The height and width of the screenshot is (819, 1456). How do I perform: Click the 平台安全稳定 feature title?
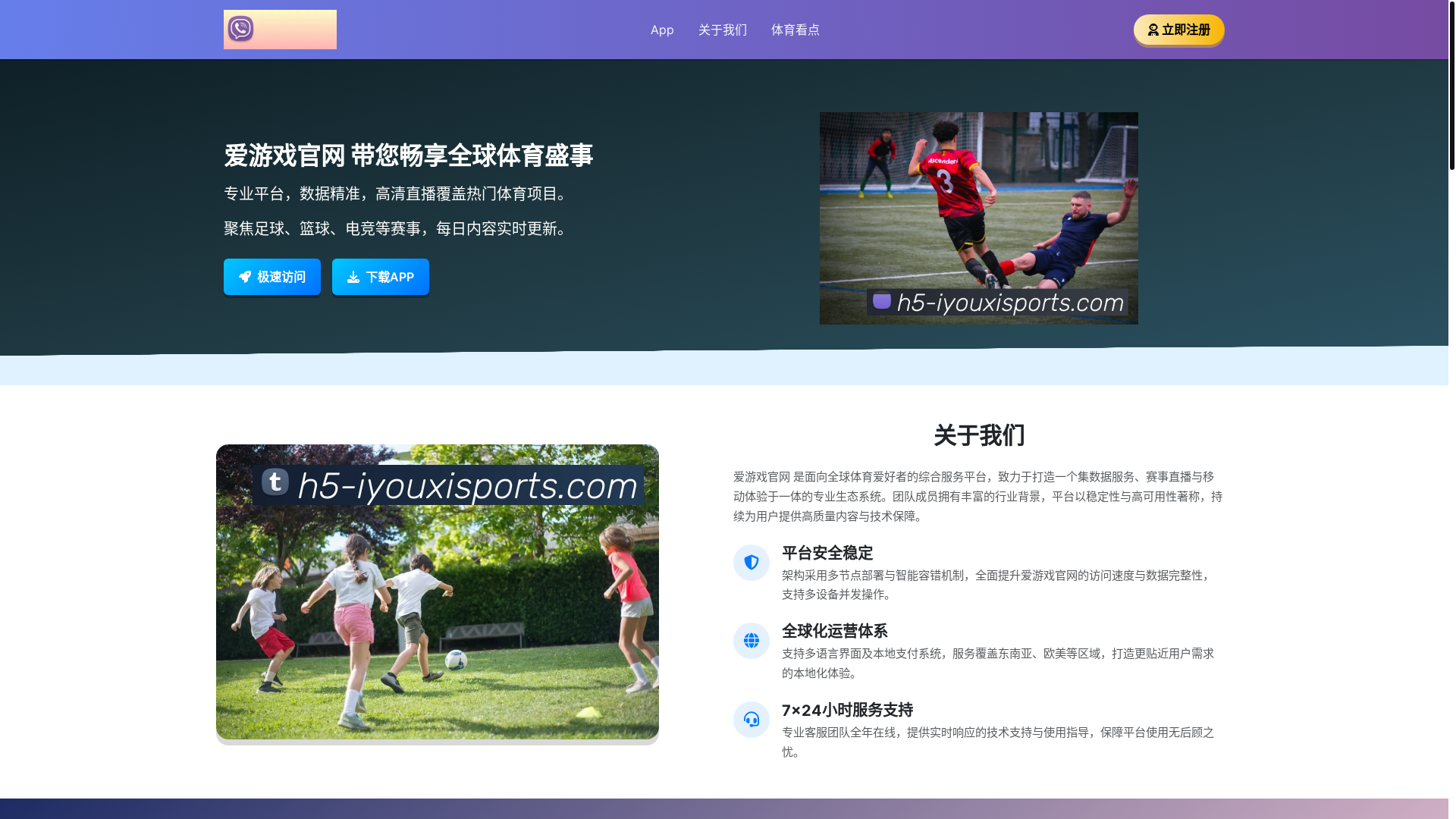(827, 553)
